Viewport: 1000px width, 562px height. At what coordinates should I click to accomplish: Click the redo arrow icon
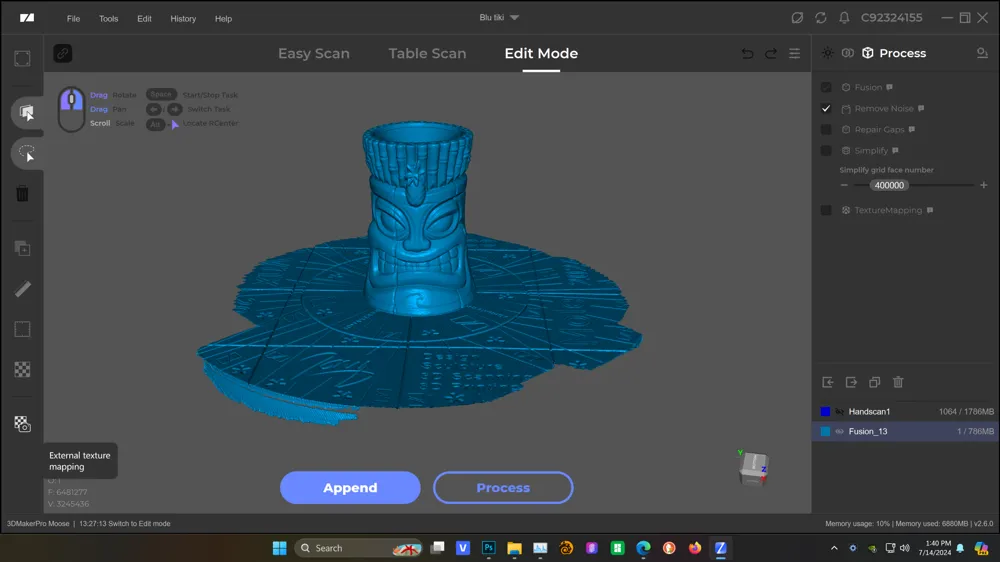[770, 54]
